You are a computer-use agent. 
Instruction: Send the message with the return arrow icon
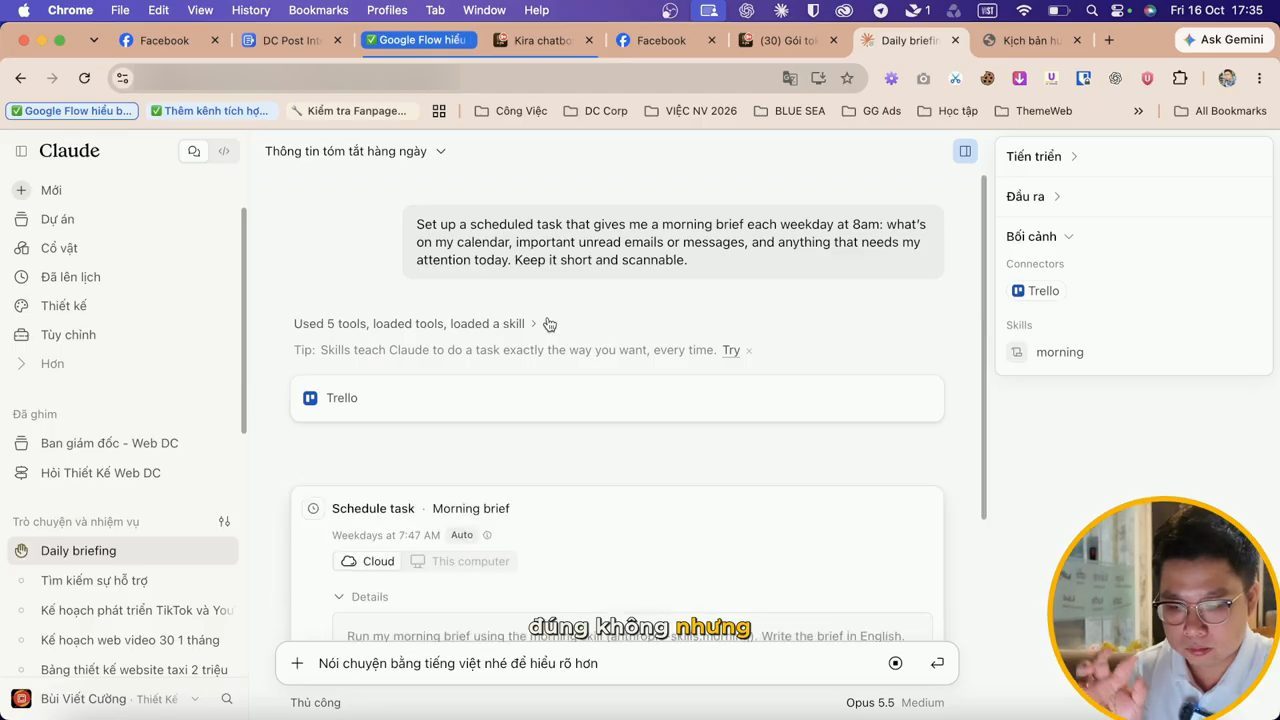[x=937, y=663]
